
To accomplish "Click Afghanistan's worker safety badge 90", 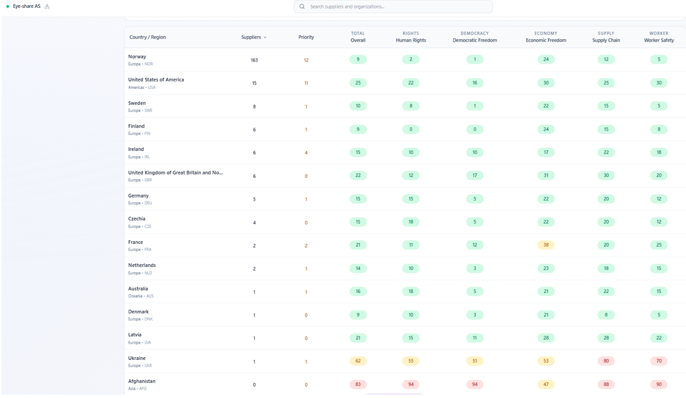I will point(659,384).
